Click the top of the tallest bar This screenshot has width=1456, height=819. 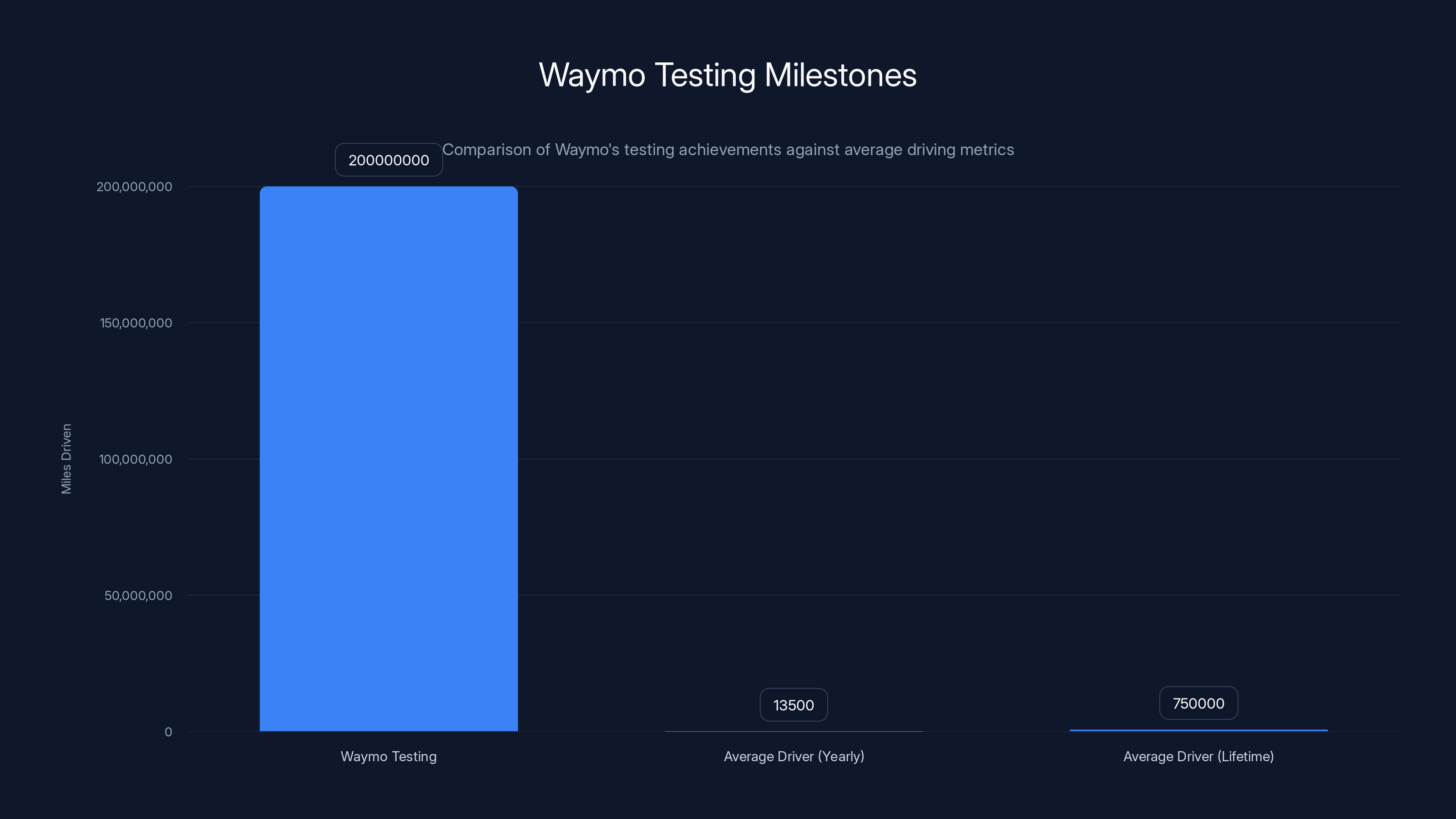coord(389,189)
